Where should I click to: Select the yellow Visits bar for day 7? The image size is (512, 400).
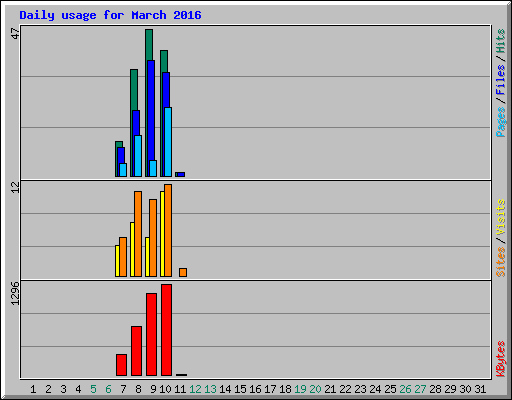pos(117,261)
